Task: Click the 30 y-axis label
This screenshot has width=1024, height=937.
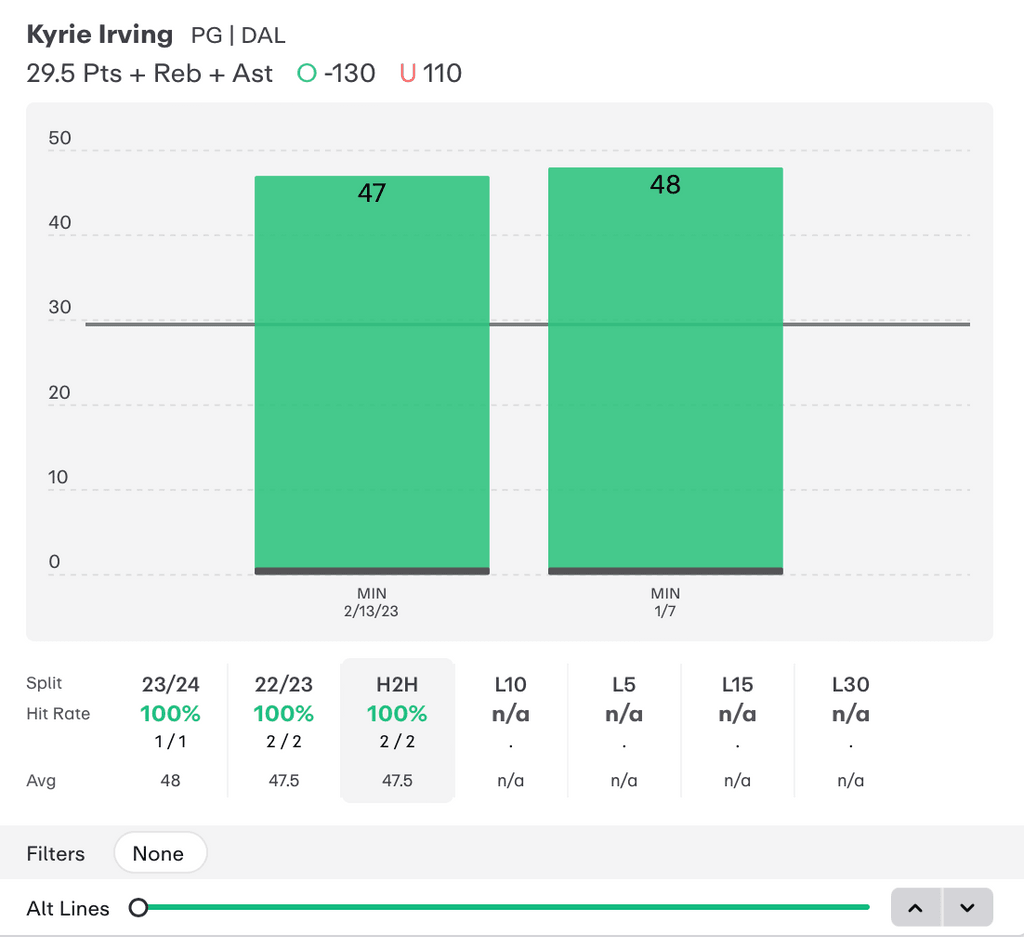Action: pyautogui.click(x=59, y=307)
